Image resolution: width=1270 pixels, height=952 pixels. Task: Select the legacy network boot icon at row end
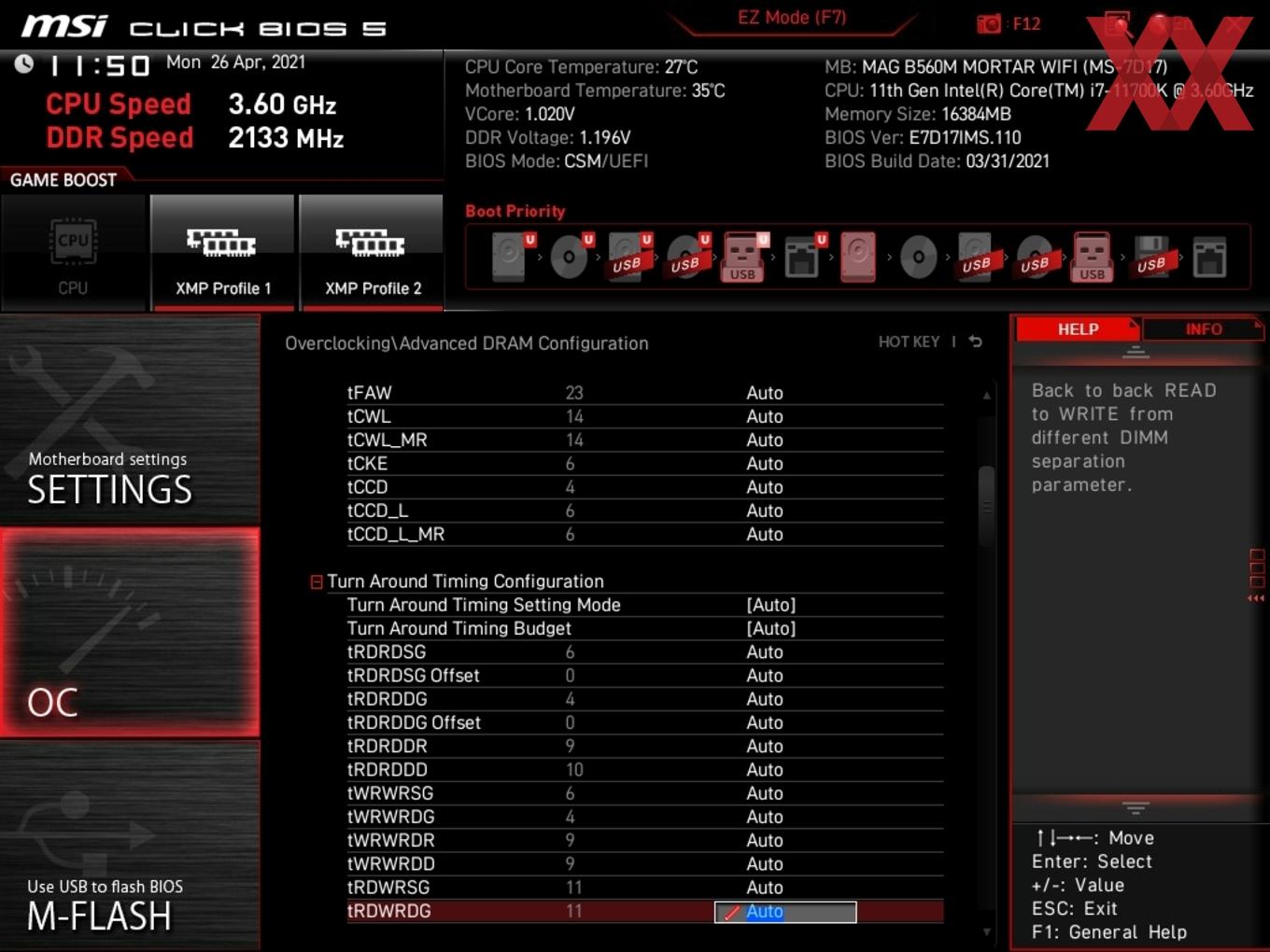1209,257
